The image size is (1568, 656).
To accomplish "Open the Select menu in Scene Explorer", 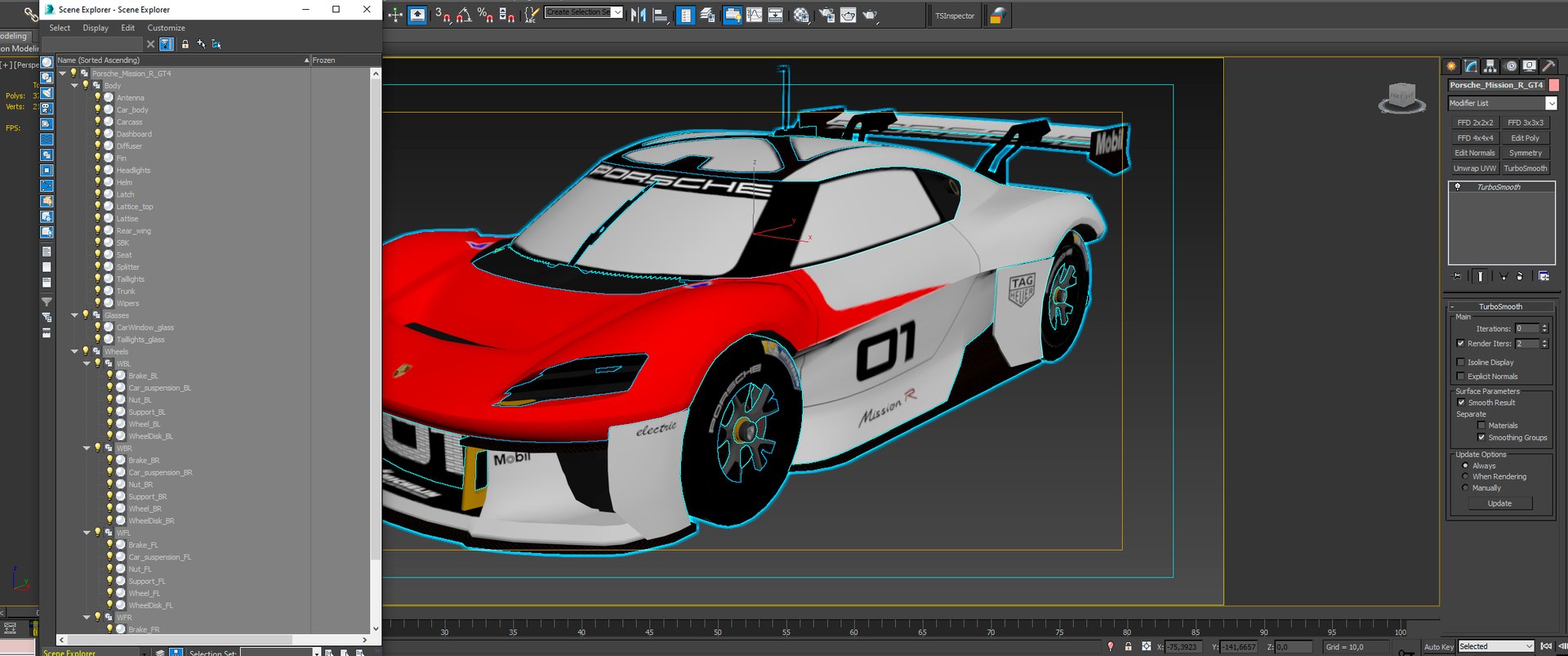I will [60, 28].
